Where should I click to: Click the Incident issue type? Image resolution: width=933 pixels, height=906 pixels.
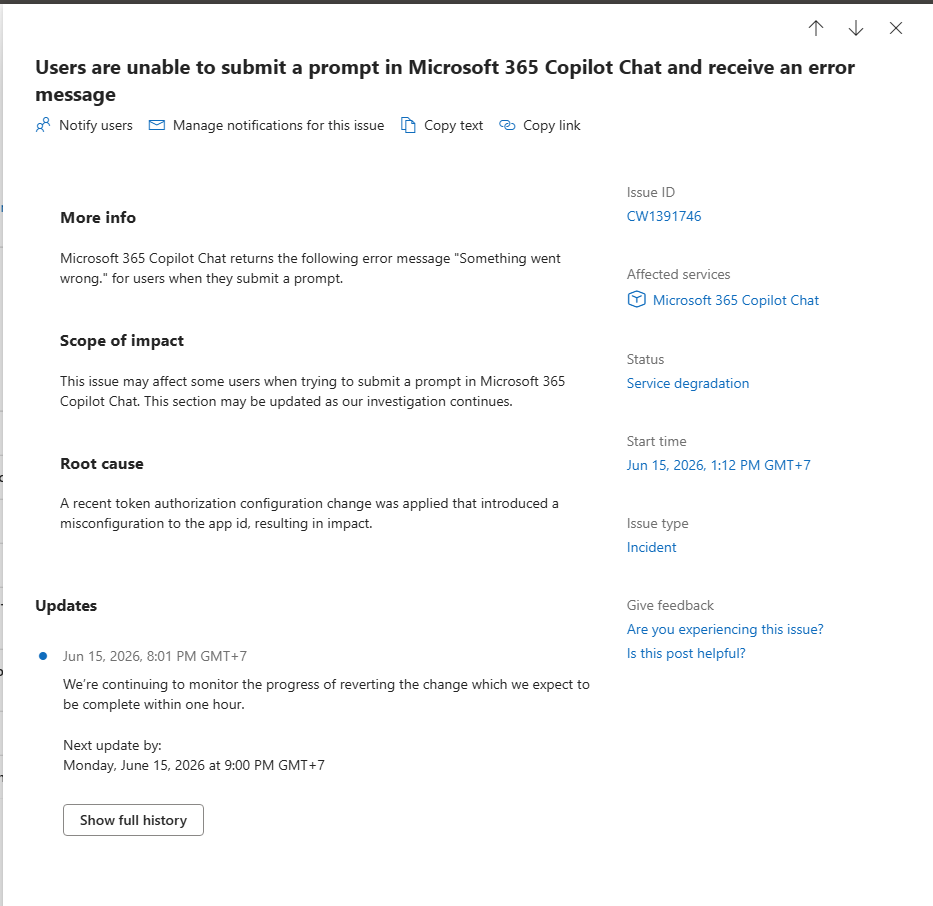point(651,547)
